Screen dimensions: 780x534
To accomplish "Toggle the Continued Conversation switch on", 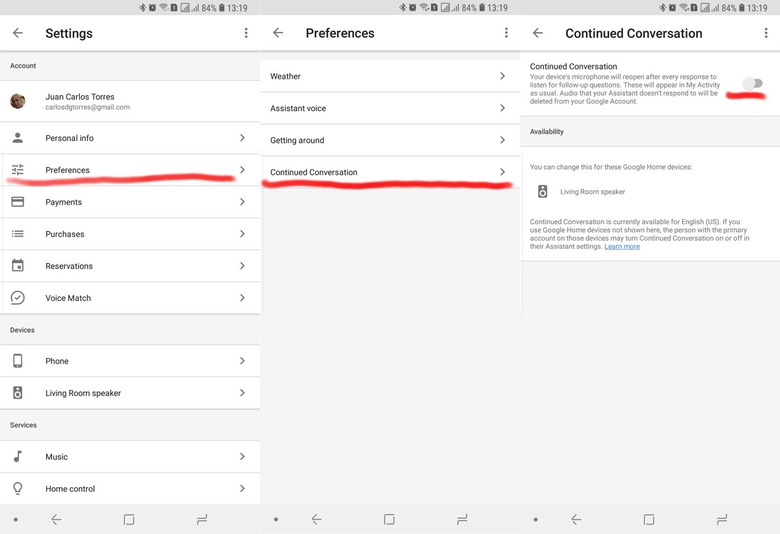I will click(753, 84).
